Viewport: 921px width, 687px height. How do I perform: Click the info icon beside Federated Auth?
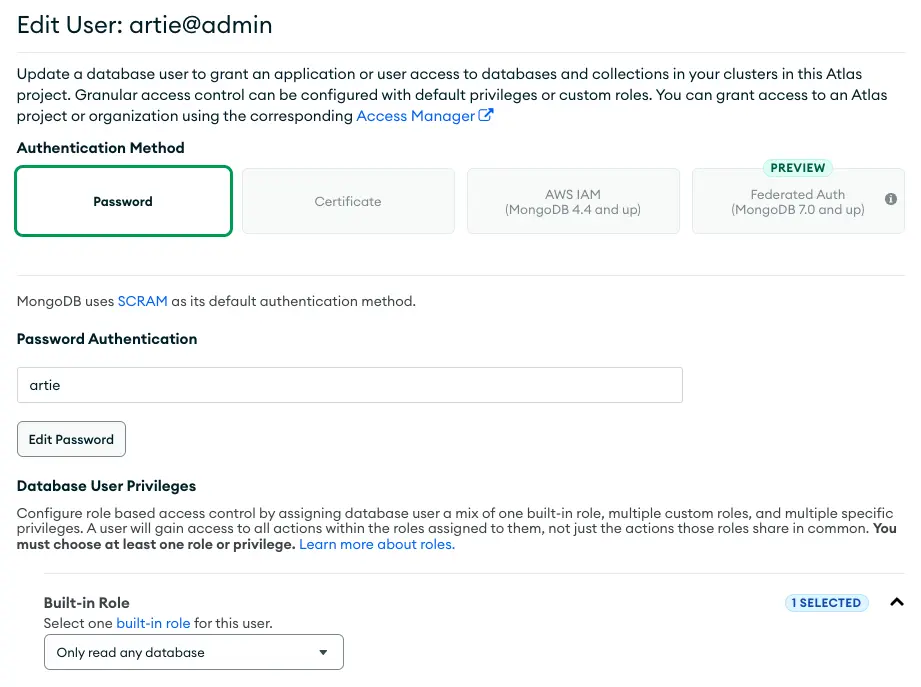(890, 200)
